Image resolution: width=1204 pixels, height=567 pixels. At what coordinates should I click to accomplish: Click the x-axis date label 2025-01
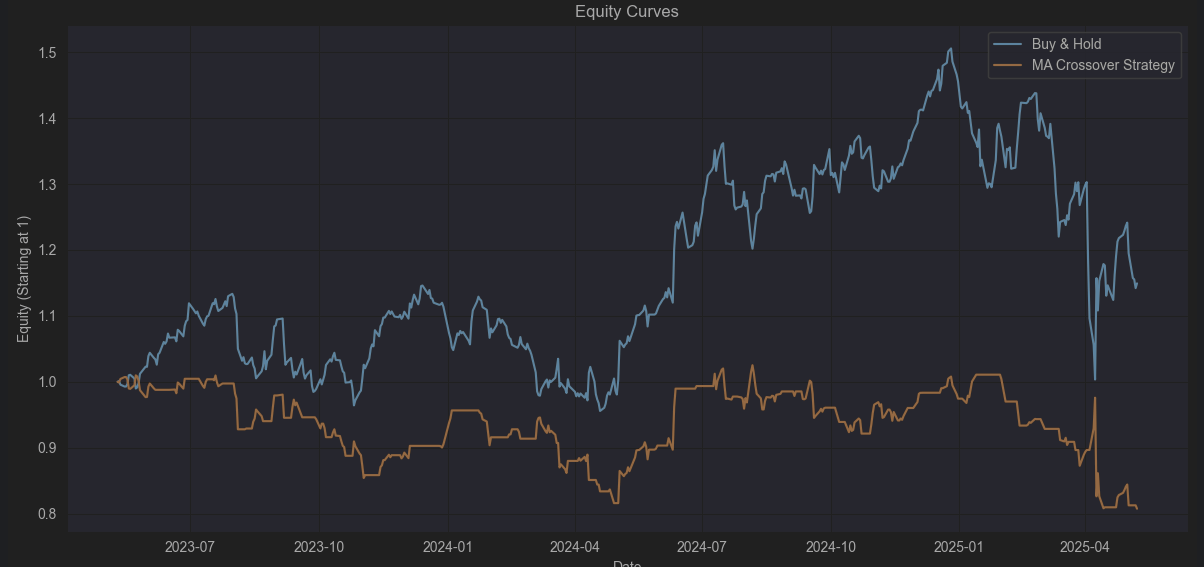pyautogui.click(x=960, y=547)
